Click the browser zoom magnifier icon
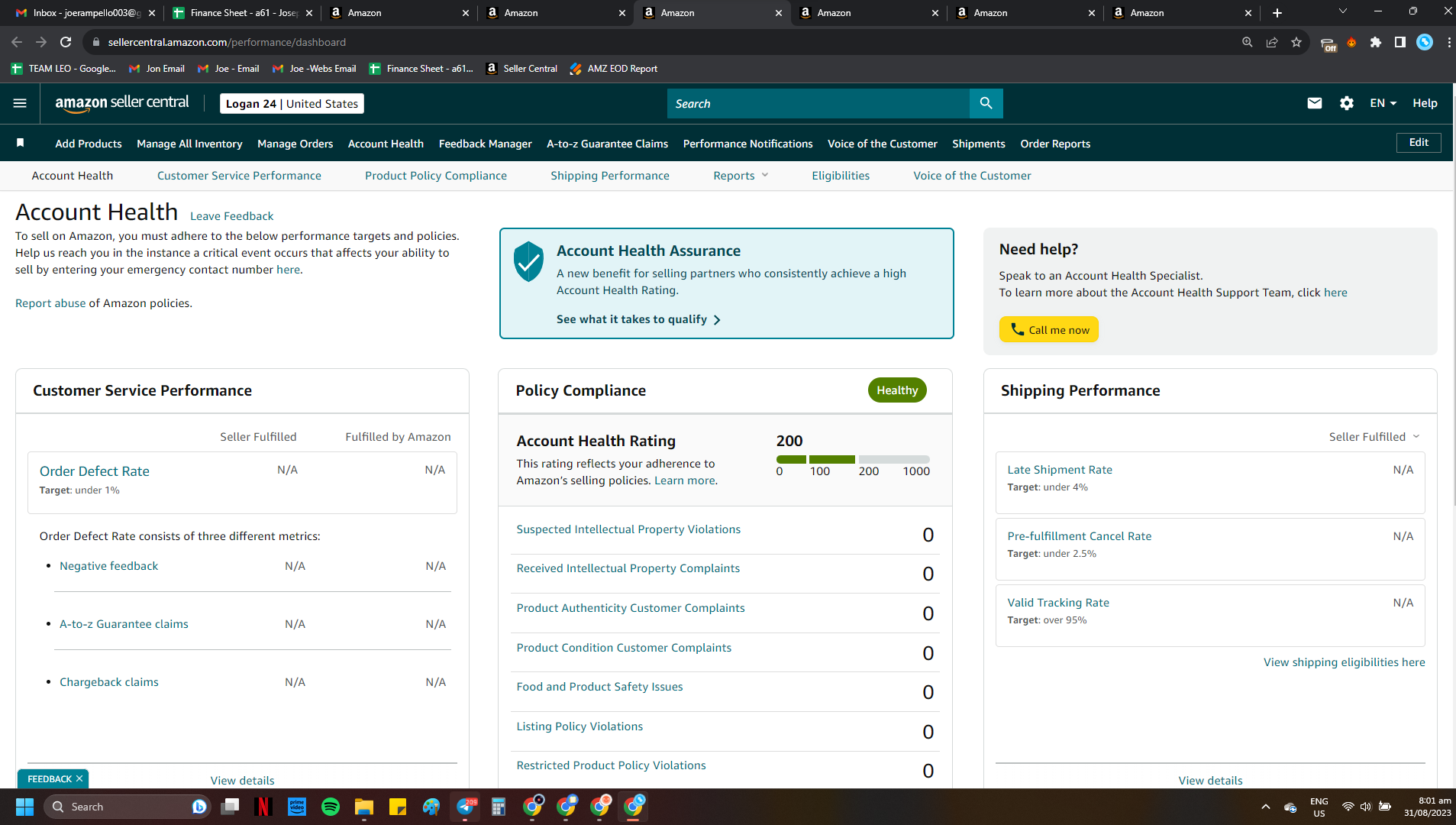The height and width of the screenshot is (825, 1456). point(1248,42)
